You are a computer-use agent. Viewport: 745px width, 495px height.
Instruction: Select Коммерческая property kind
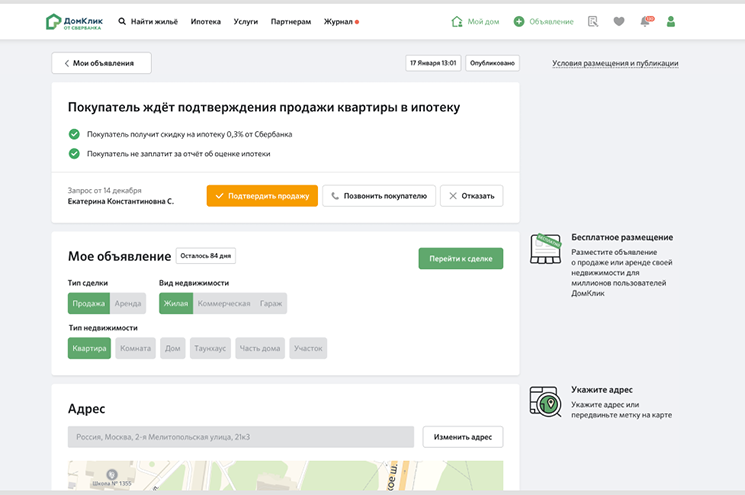224,303
